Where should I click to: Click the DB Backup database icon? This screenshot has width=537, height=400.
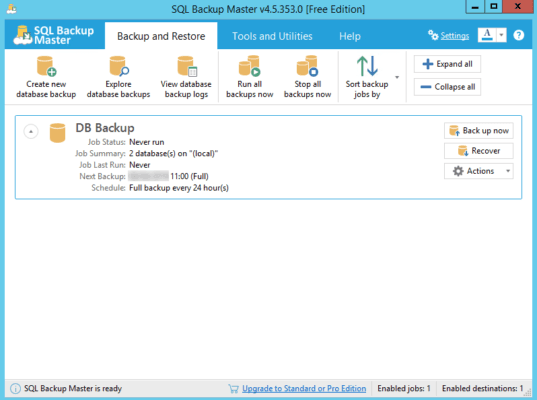click(57, 133)
